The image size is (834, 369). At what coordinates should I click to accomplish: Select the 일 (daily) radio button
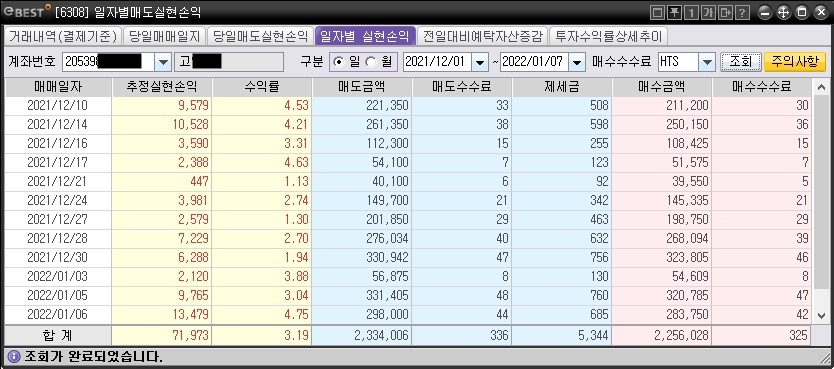[338, 62]
